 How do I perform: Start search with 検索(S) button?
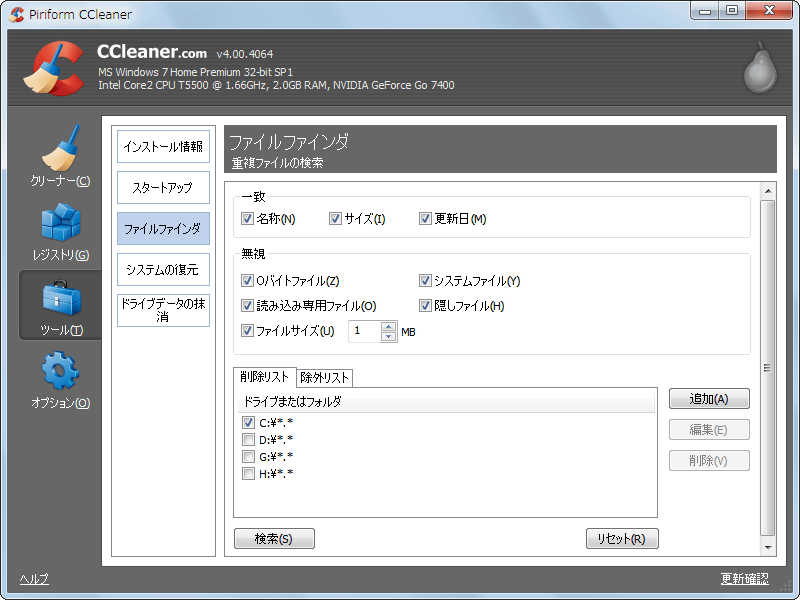coord(274,539)
